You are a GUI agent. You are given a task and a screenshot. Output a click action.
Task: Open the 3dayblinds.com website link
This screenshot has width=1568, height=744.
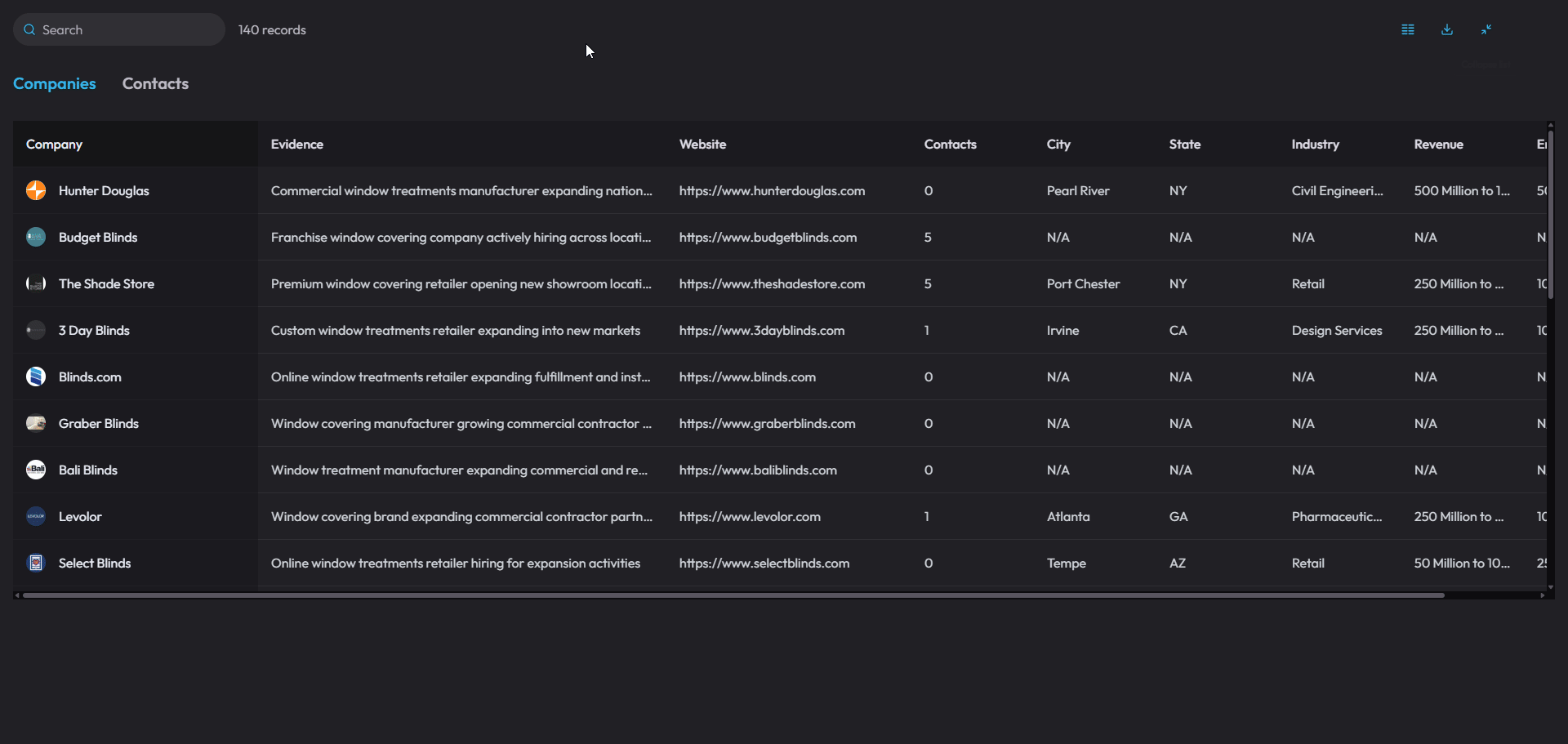(762, 330)
